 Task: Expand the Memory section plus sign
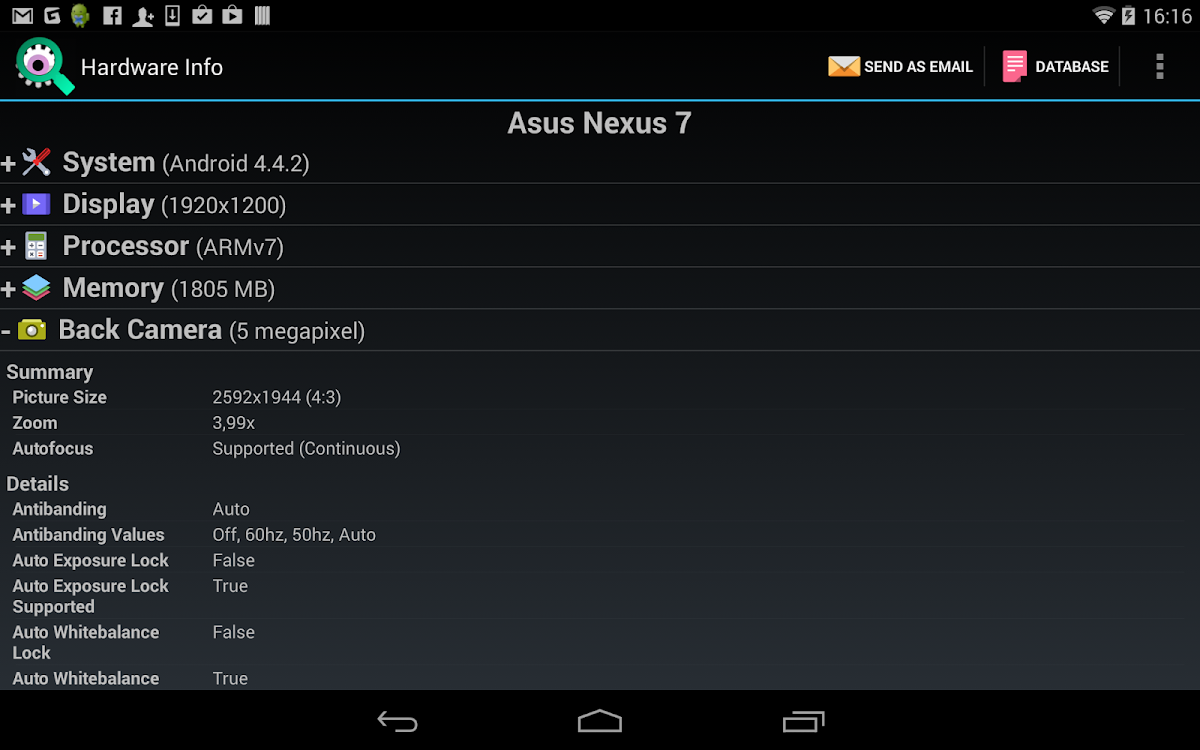pyautogui.click(x=9, y=290)
